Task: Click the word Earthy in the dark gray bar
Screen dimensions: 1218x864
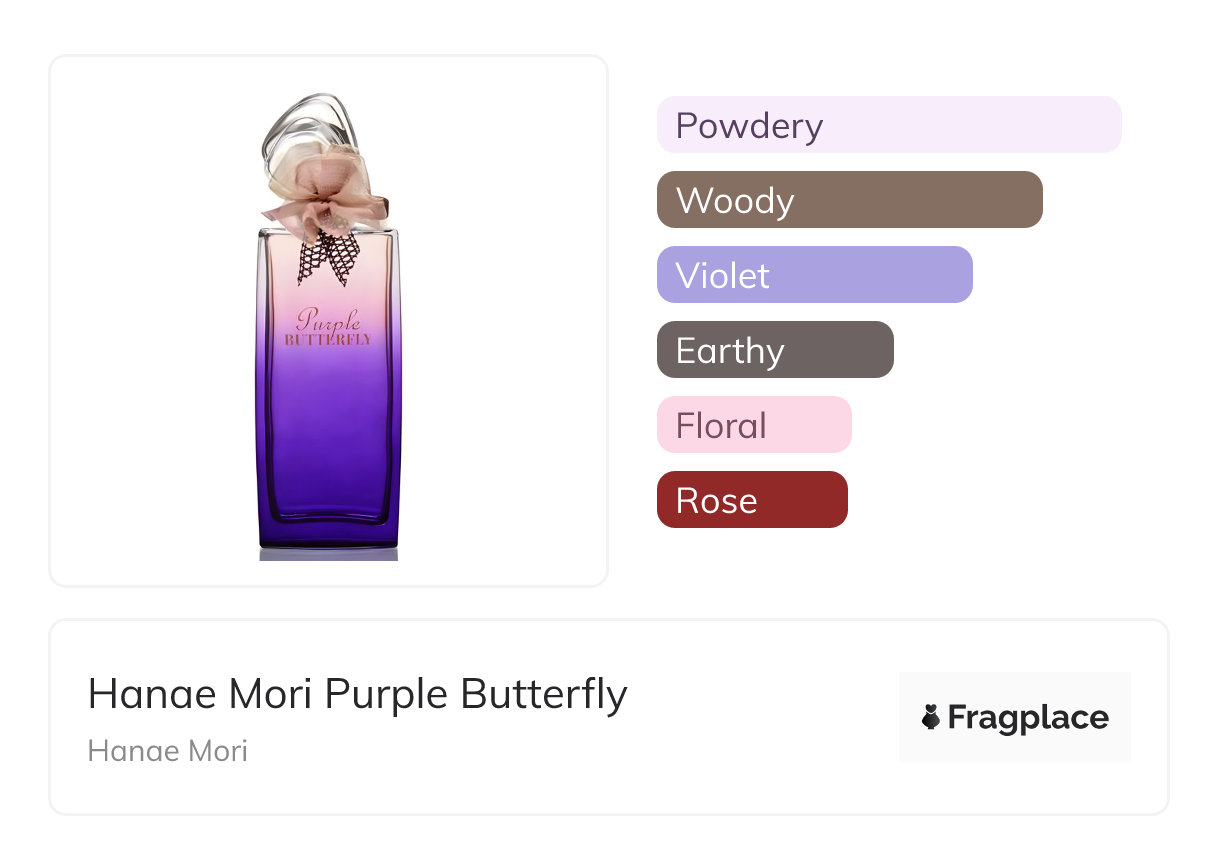Action: 730,351
